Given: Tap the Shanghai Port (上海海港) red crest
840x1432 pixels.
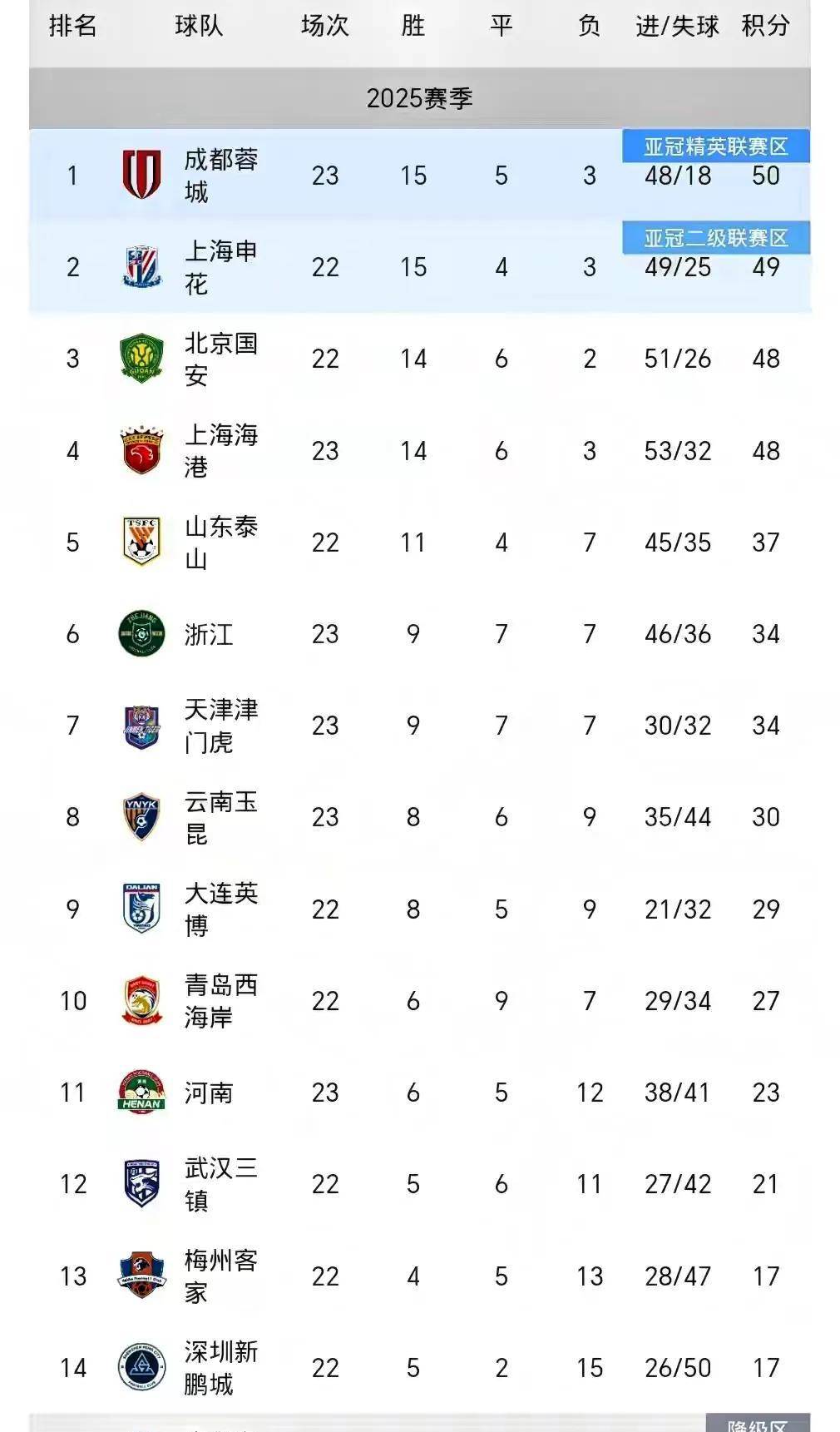Looking at the screenshot, I should 141,451.
